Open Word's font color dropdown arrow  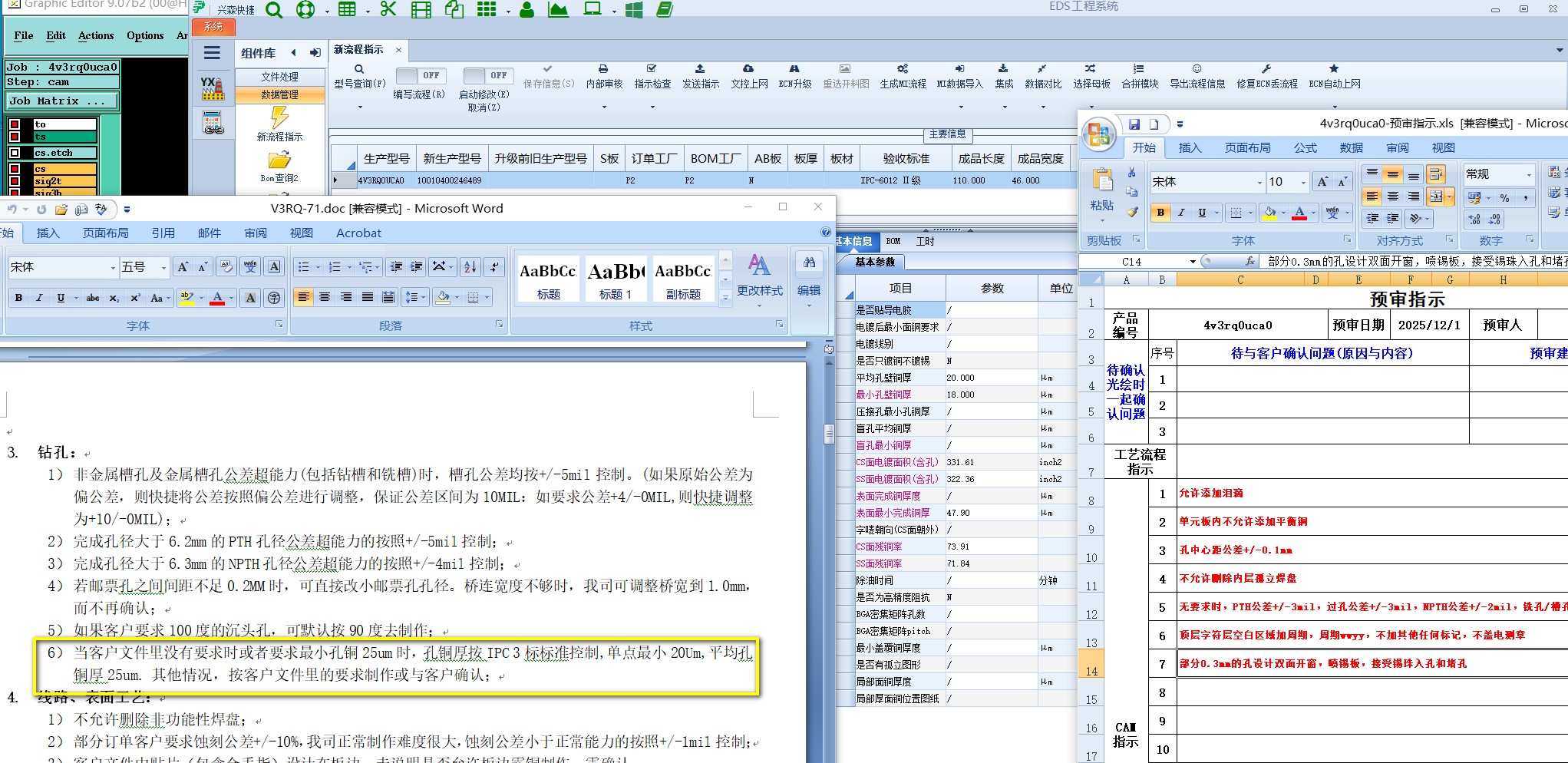coord(233,298)
